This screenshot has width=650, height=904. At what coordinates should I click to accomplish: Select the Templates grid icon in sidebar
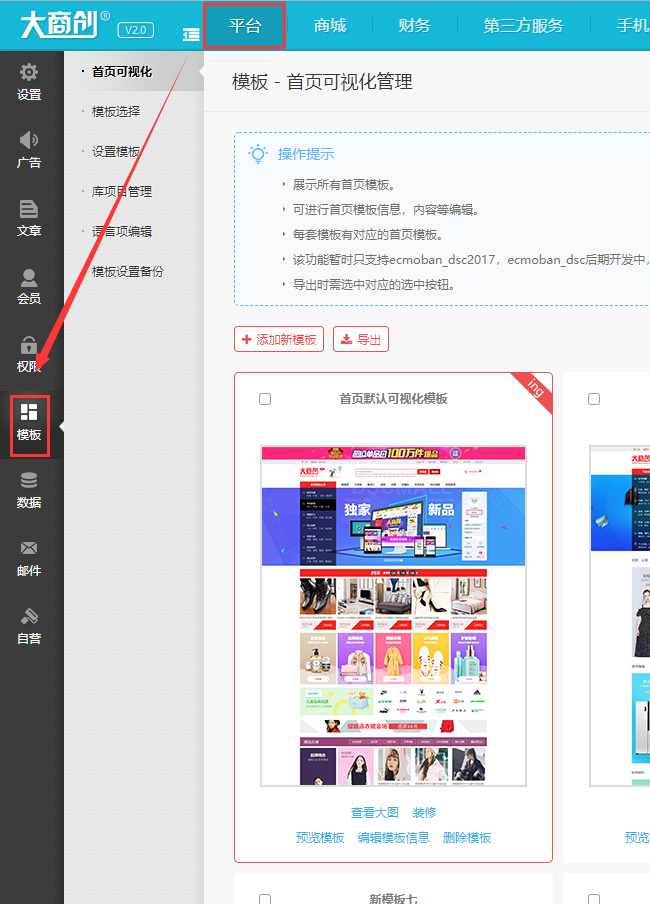tap(29, 414)
